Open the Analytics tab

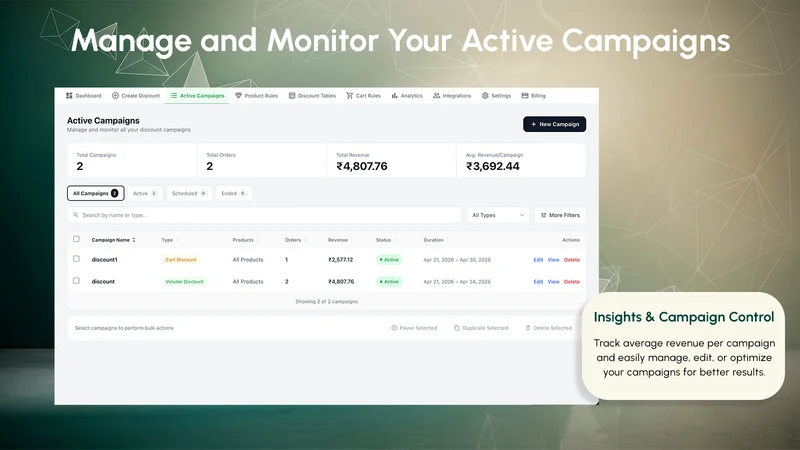407,95
